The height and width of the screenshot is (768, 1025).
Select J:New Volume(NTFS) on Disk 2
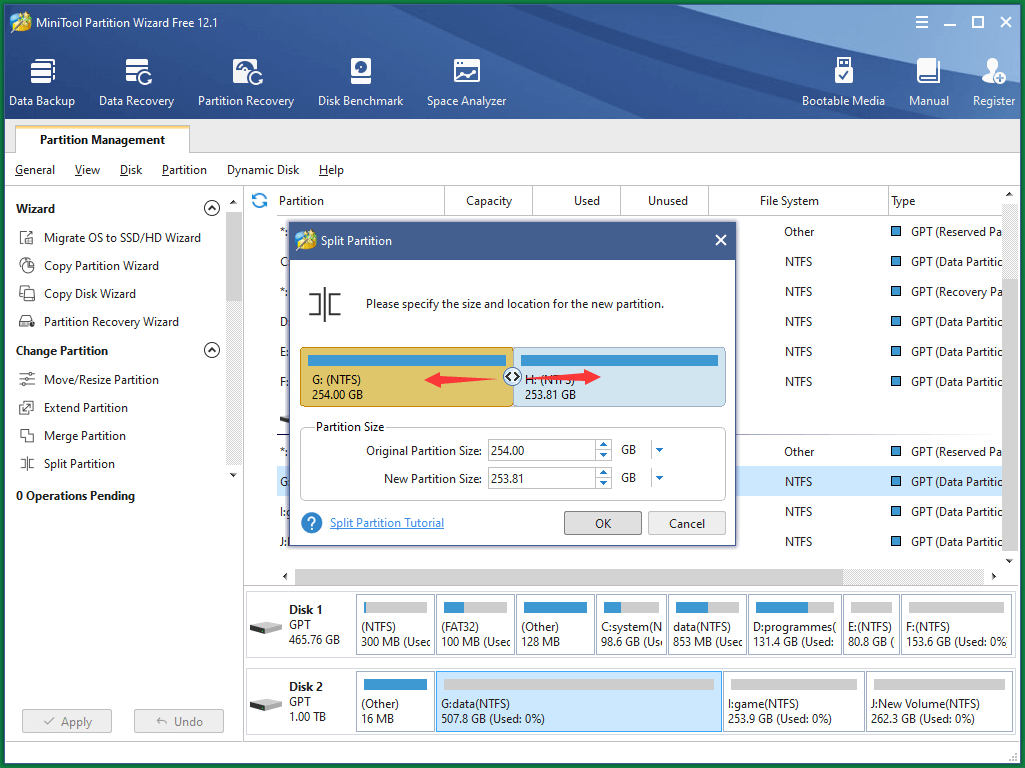coord(939,701)
